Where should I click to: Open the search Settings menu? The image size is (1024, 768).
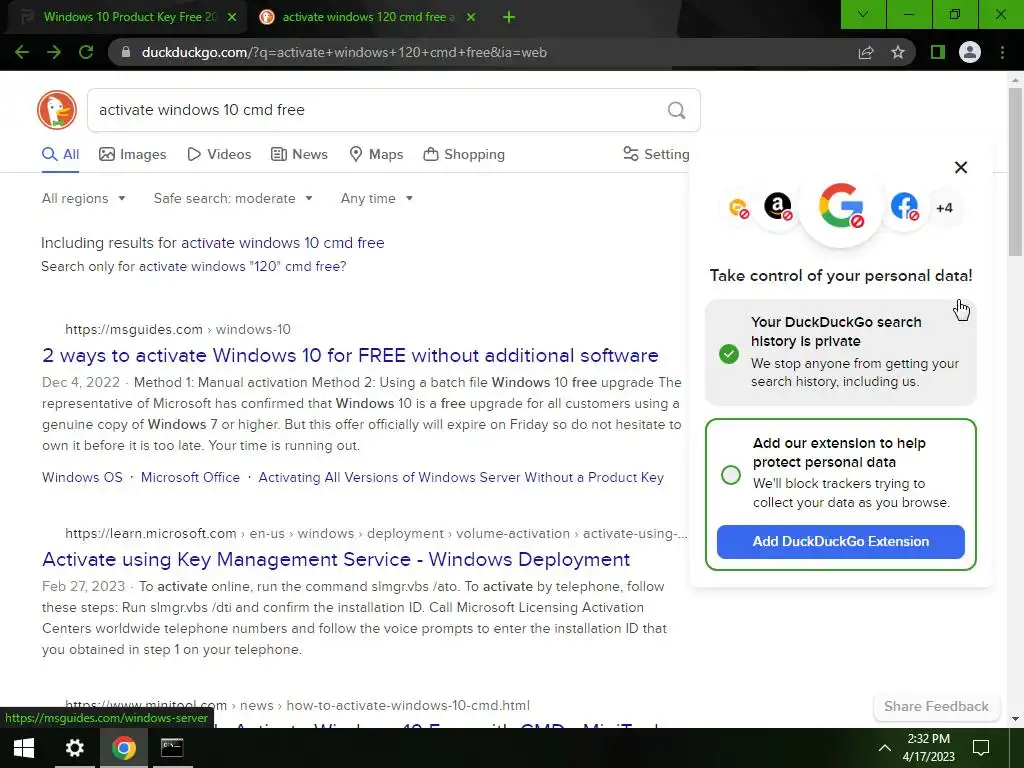656,155
